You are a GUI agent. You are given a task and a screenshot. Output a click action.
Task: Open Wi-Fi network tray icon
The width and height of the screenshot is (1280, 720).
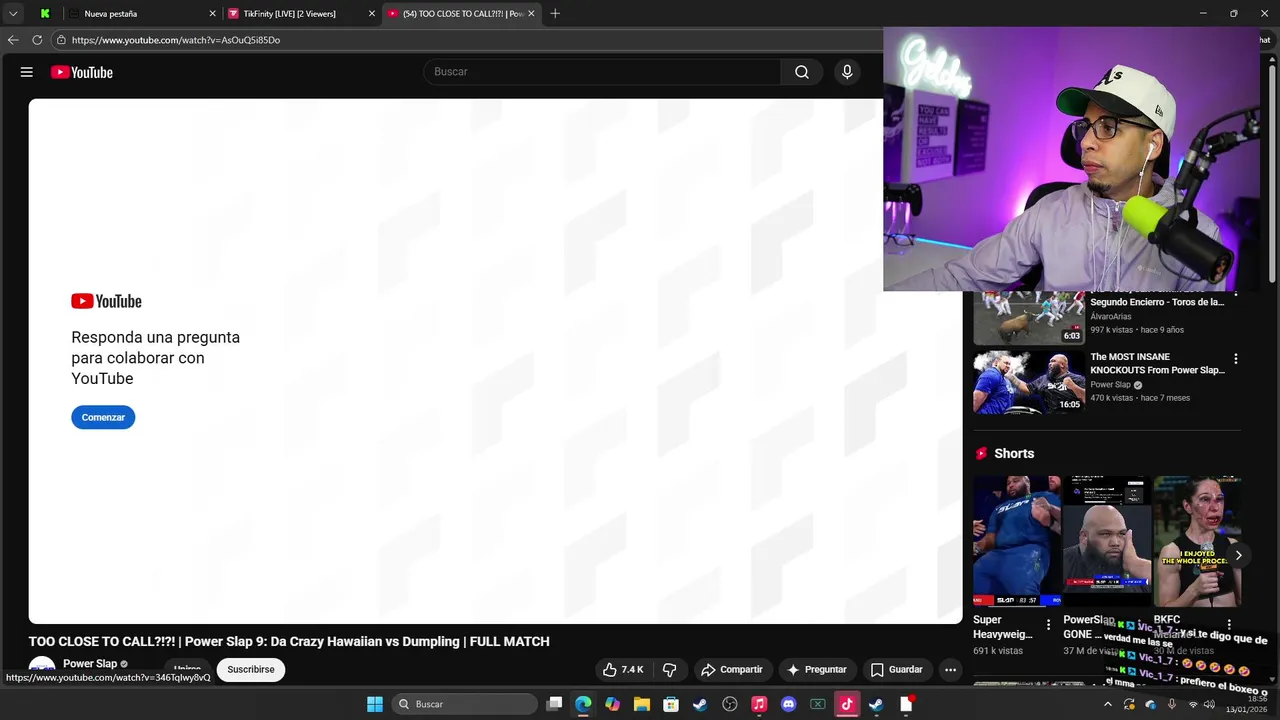[1192, 704]
